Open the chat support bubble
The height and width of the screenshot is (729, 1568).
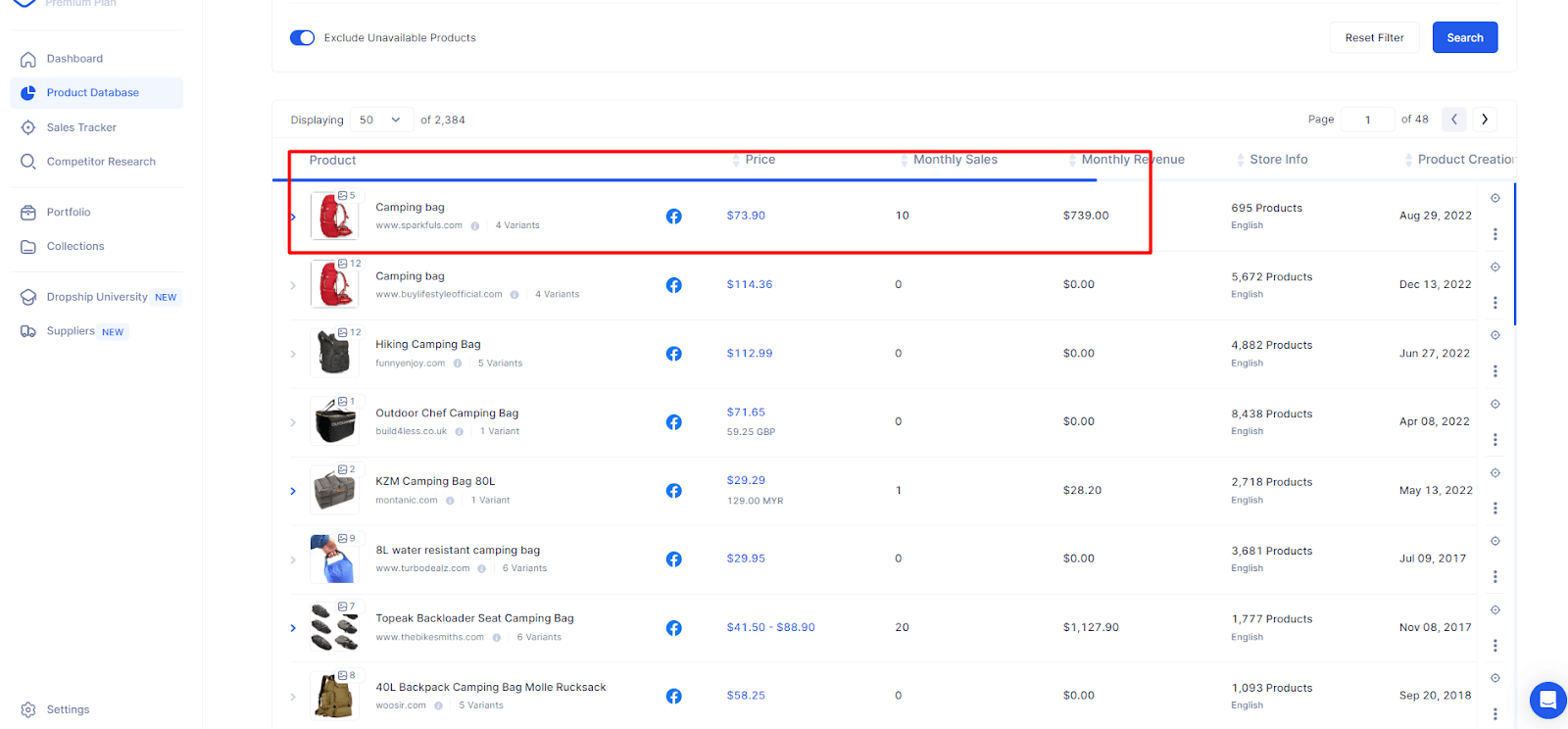(x=1547, y=700)
